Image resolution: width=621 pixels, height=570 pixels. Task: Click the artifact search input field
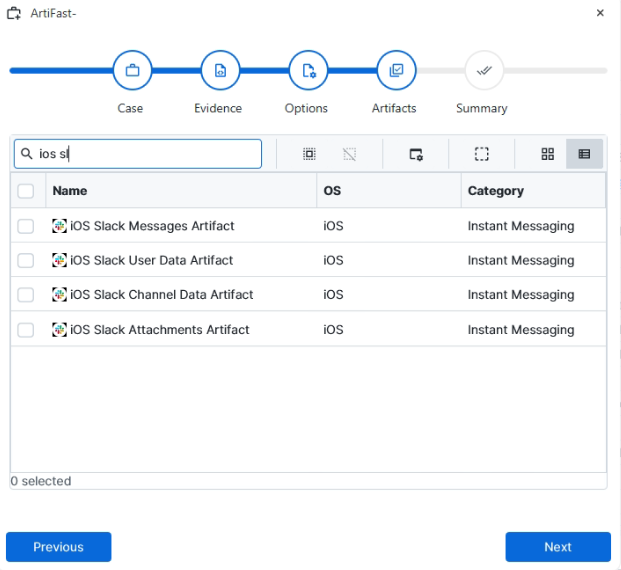click(x=138, y=154)
